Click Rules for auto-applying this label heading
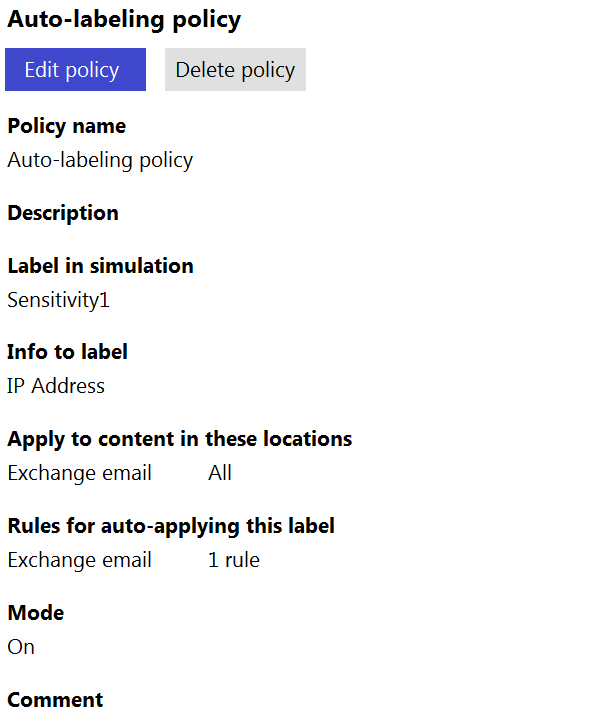Image resolution: width=610 pixels, height=718 pixels. pyautogui.click(x=171, y=527)
